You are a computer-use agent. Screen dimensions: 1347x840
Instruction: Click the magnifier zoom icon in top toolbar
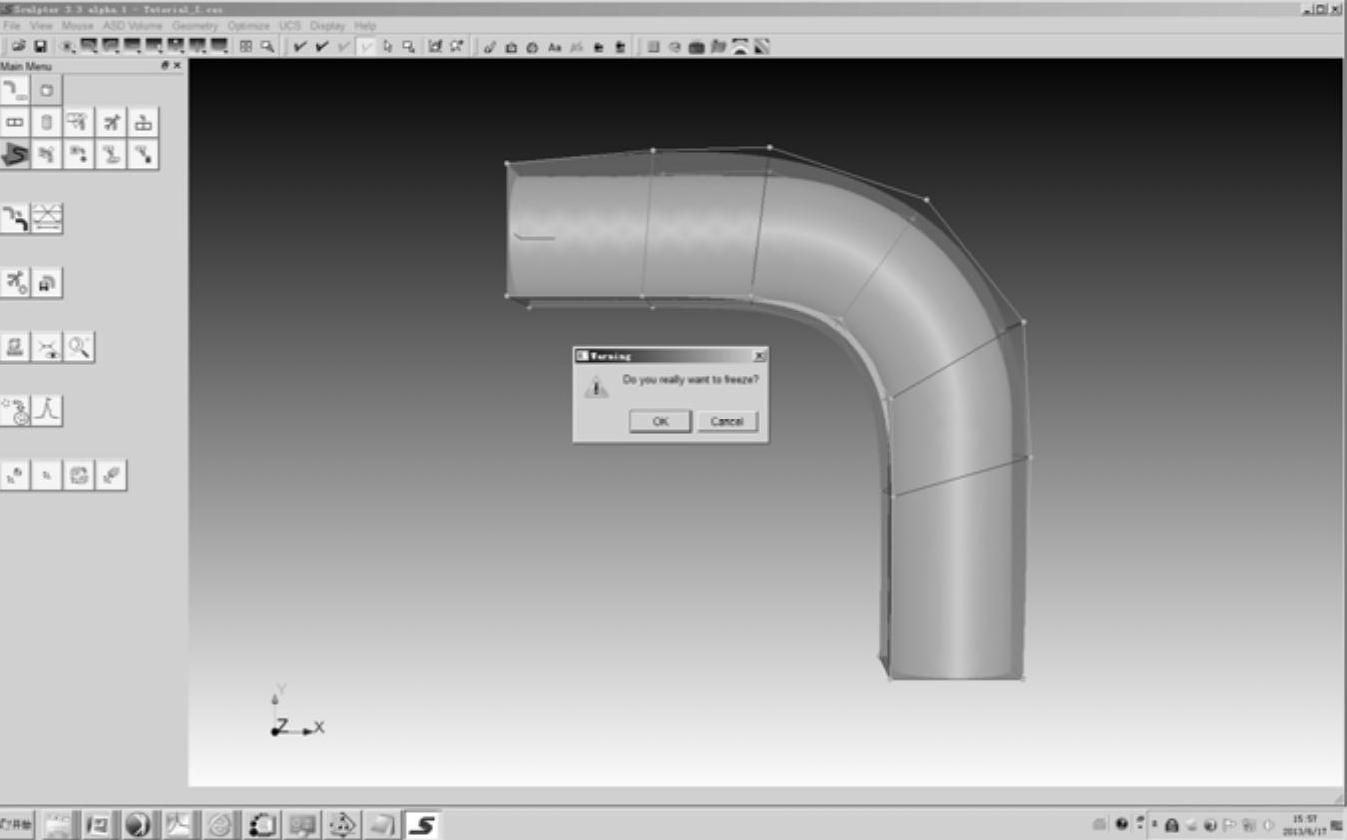pyautogui.click(x=267, y=46)
